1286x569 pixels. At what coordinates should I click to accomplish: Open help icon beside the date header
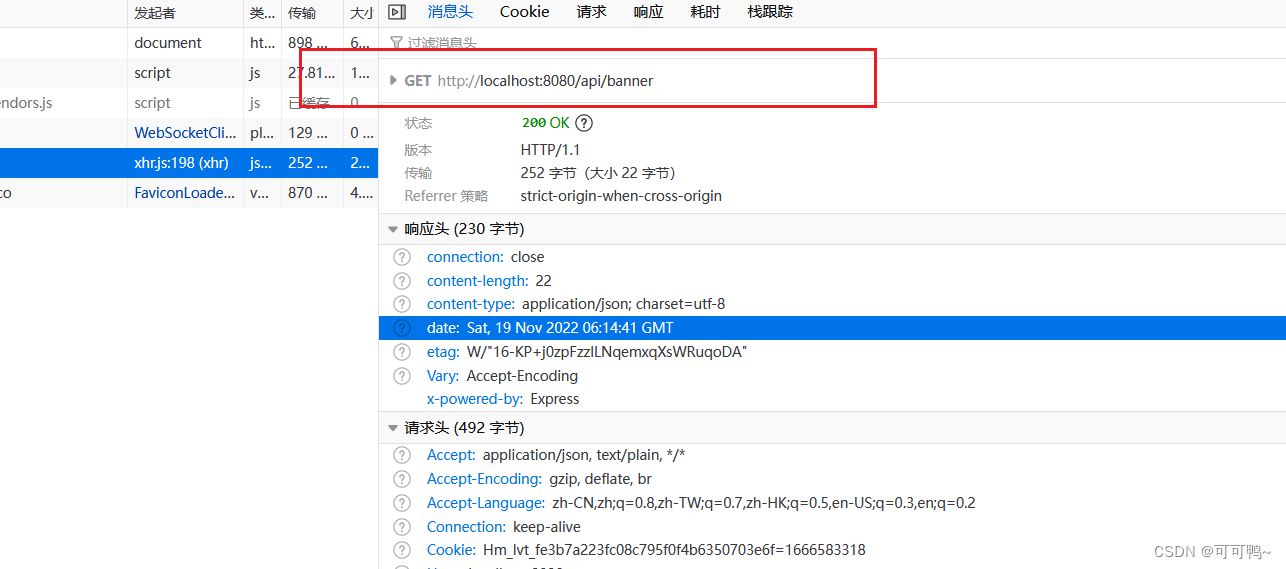tap(402, 328)
